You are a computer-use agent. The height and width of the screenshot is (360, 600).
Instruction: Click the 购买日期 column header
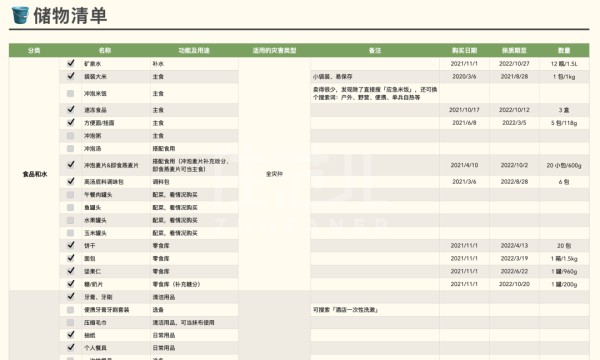464,50
